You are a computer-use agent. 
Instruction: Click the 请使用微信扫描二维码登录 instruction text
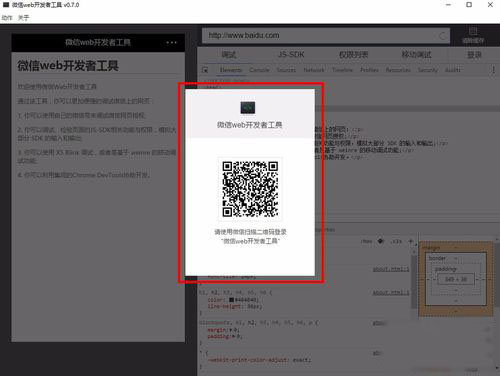(250, 232)
